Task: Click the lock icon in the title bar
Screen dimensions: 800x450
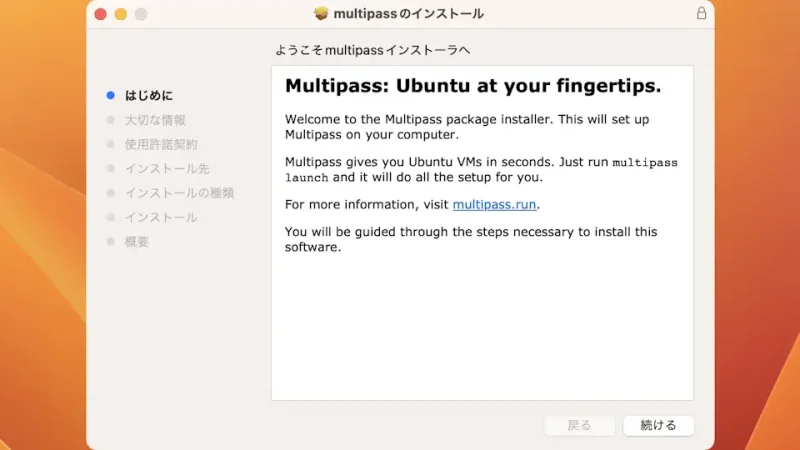Action: [x=700, y=14]
